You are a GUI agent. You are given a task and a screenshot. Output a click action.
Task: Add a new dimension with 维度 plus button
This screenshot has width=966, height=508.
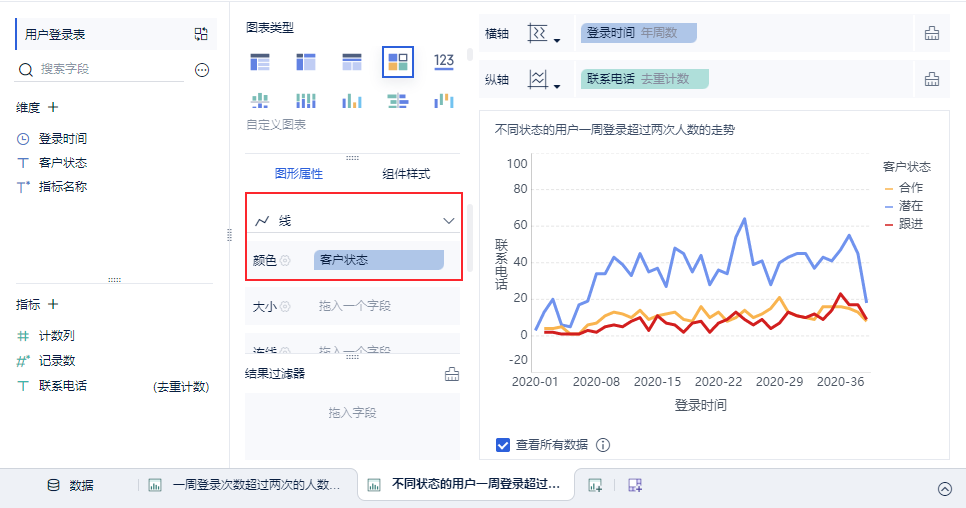[x=54, y=107]
